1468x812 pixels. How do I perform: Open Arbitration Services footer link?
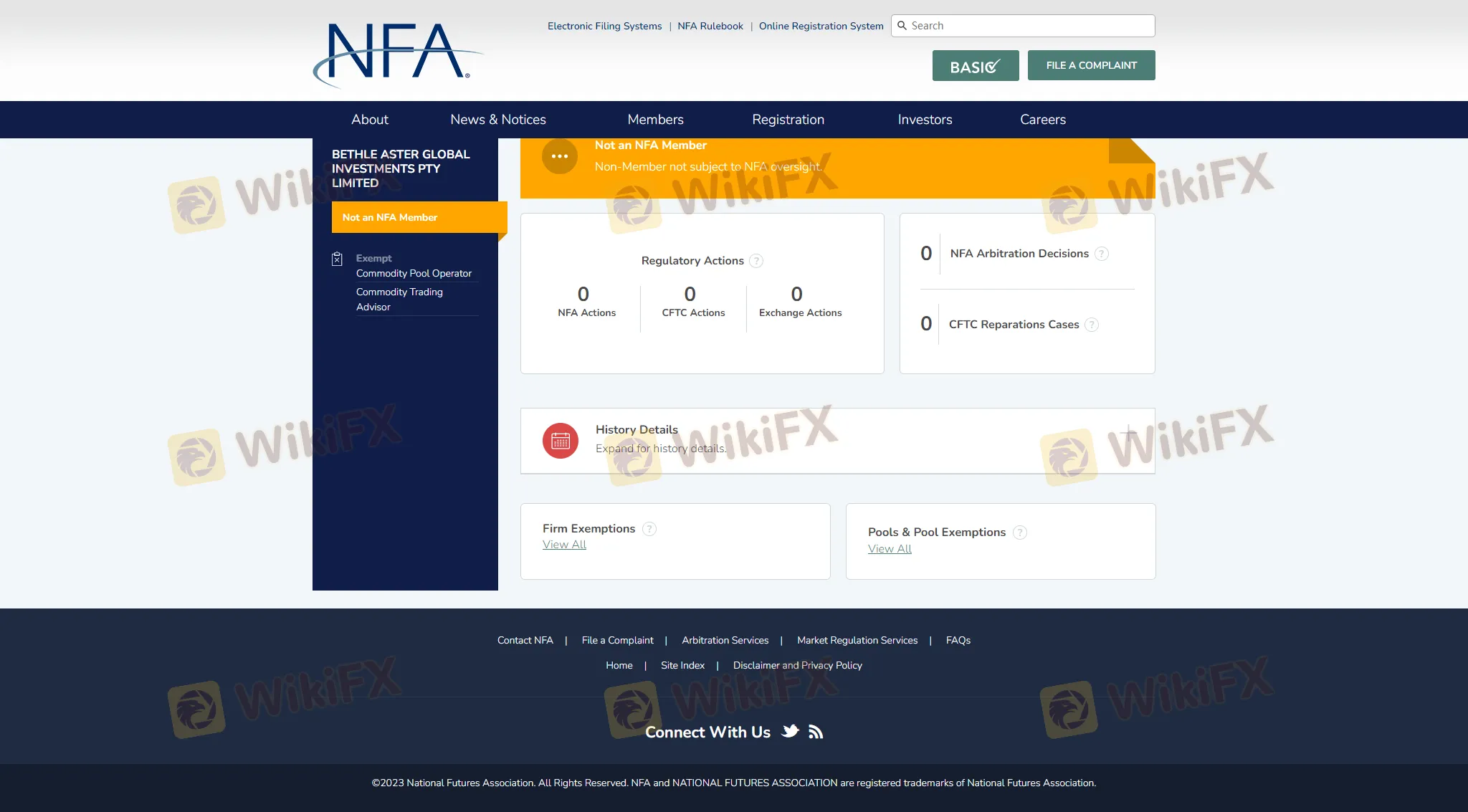click(725, 640)
